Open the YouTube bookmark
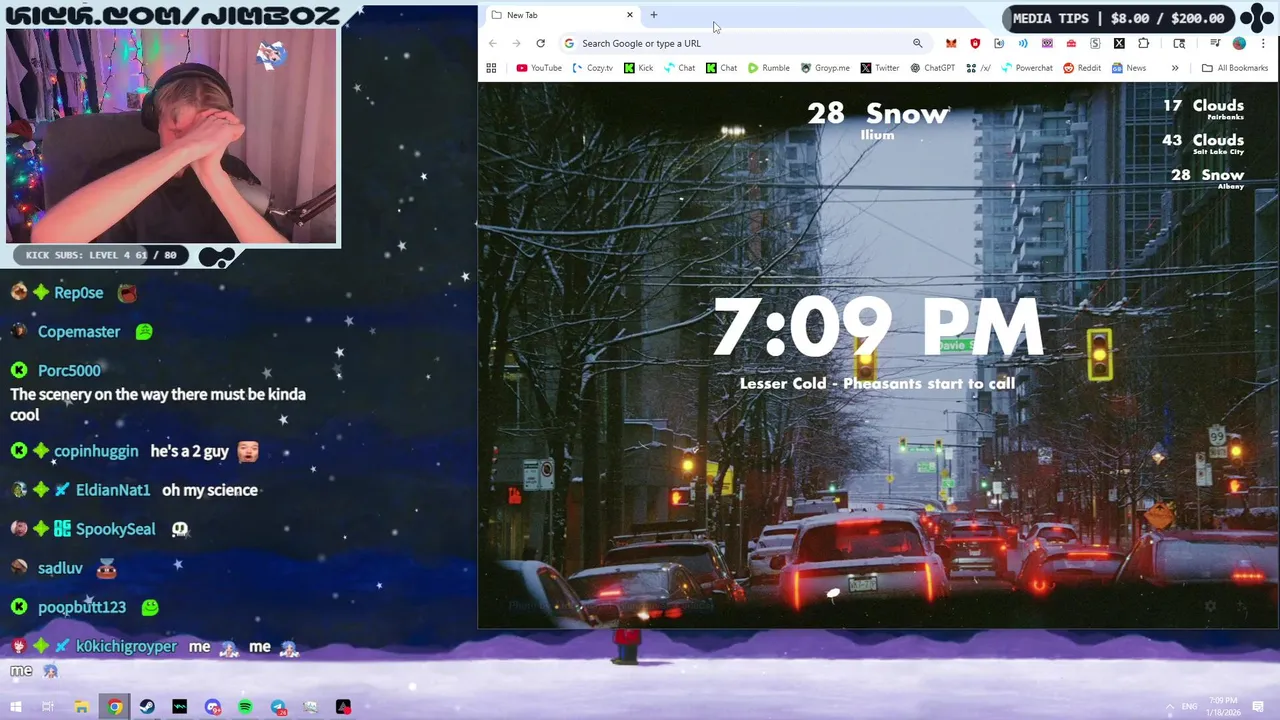Image resolution: width=1280 pixels, height=720 pixels. 539,68
